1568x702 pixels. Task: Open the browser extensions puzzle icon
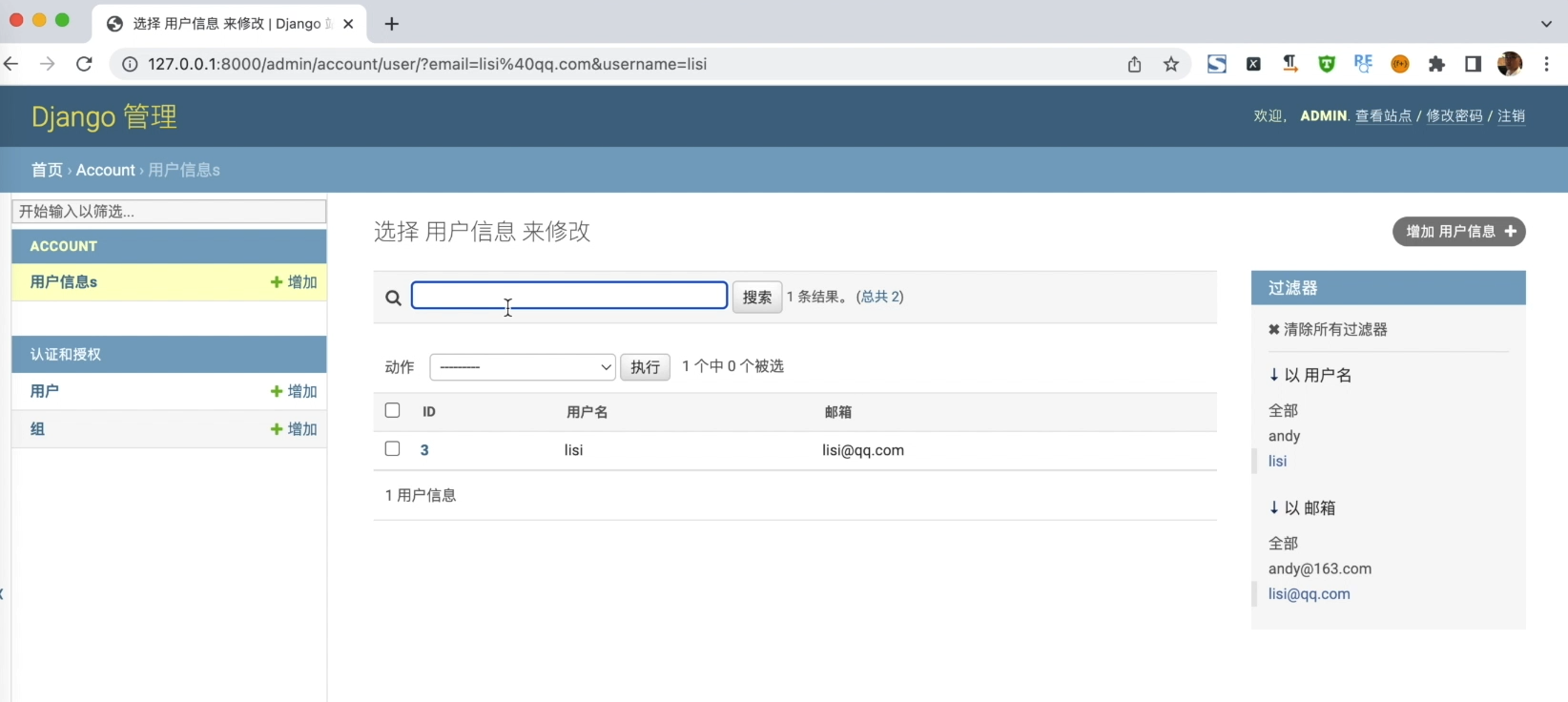(x=1436, y=64)
